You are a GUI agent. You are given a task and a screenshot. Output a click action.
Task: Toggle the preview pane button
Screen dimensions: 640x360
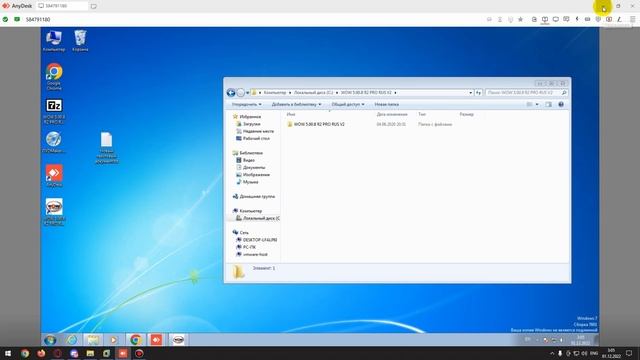coord(549,104)
